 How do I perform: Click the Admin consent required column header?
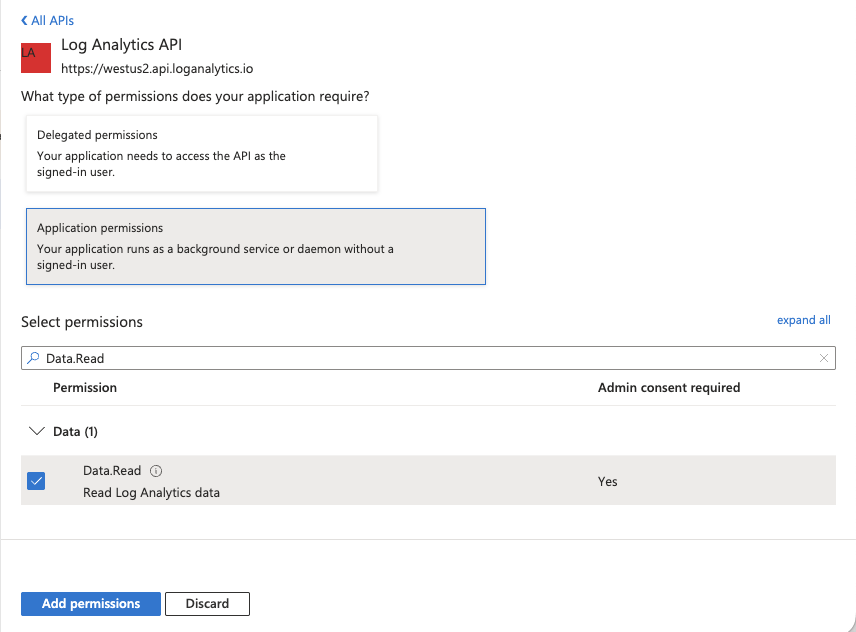pyautogui.click(x=668, y=387)
